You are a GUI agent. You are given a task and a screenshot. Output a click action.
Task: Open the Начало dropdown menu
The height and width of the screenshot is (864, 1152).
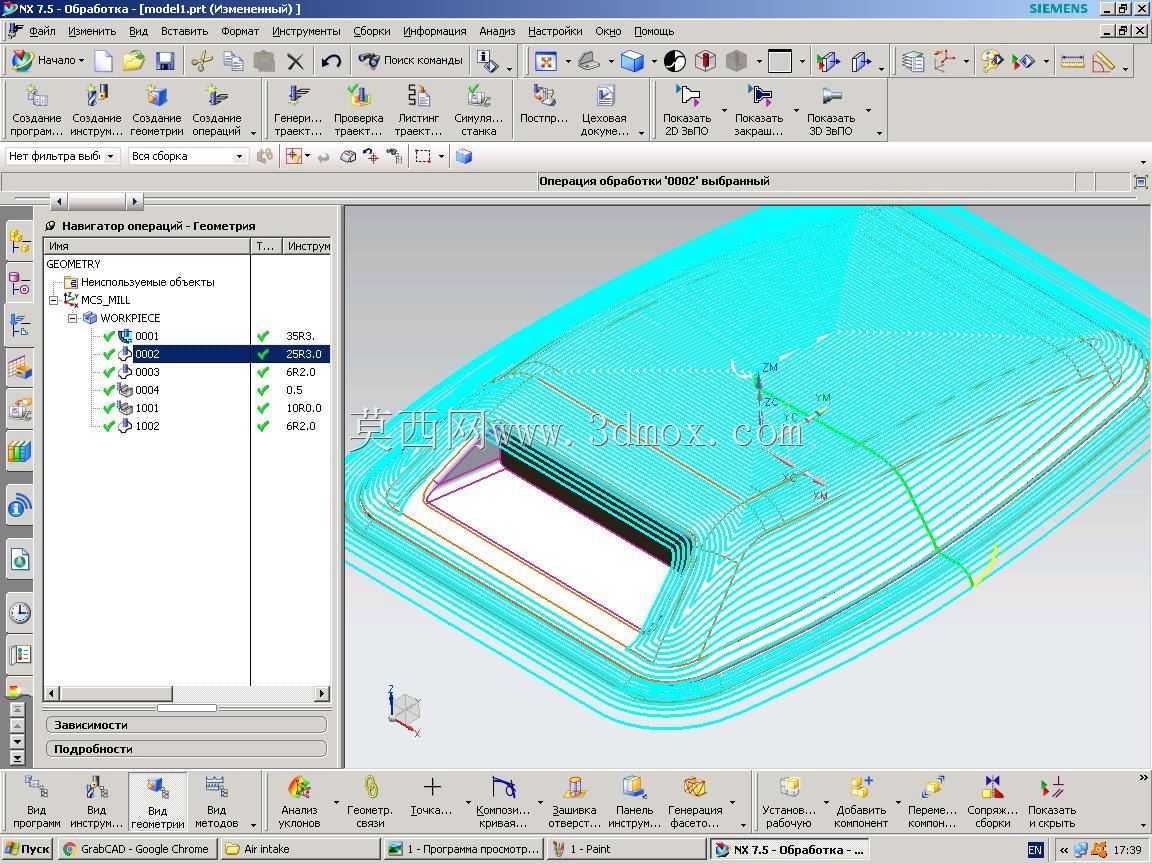point(48,60)
